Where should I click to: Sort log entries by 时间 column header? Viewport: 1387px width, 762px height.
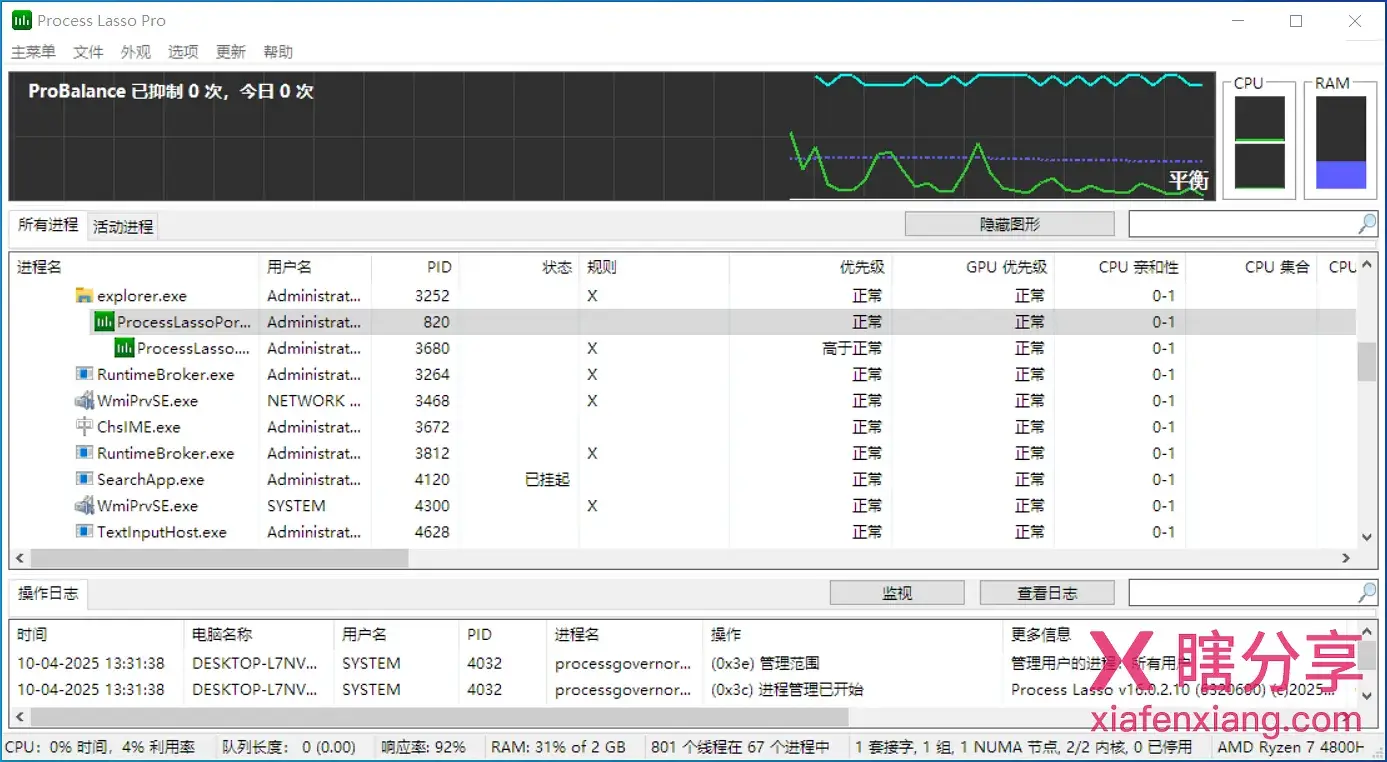click(32, 634)
